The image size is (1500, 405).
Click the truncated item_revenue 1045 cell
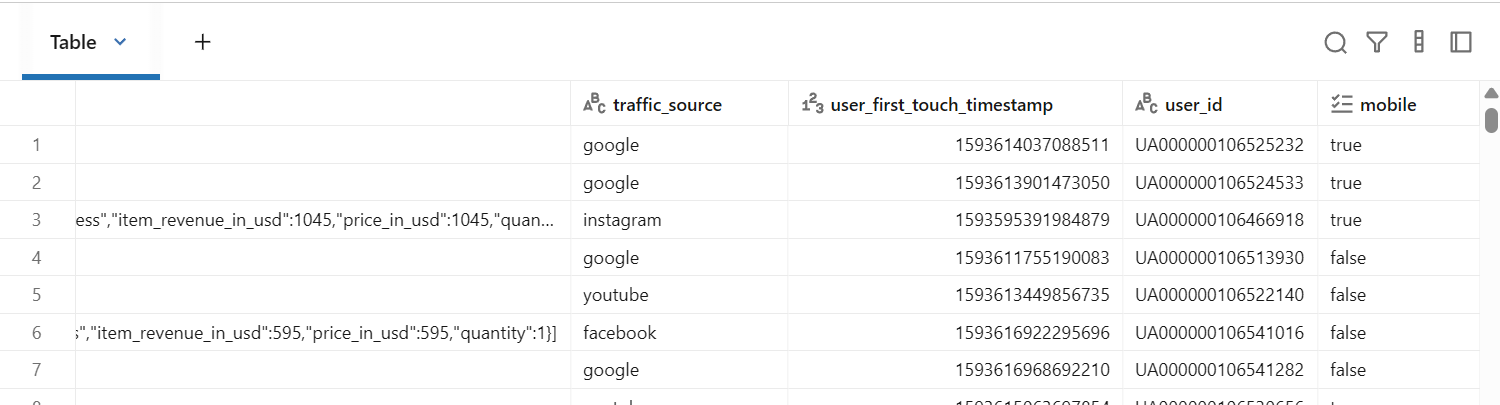tap(322, 220)
